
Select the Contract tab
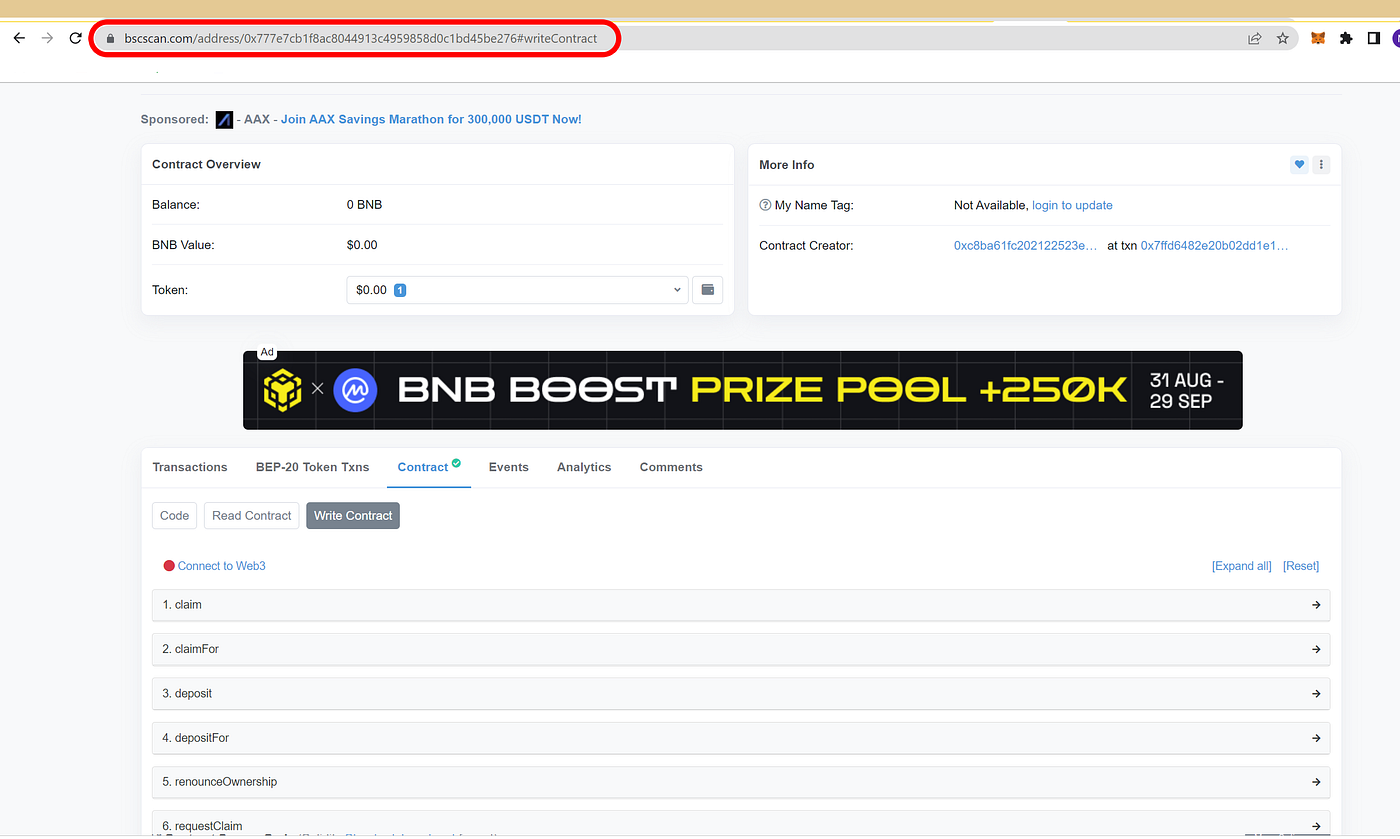pyautogui.click(x=428, y=467)
